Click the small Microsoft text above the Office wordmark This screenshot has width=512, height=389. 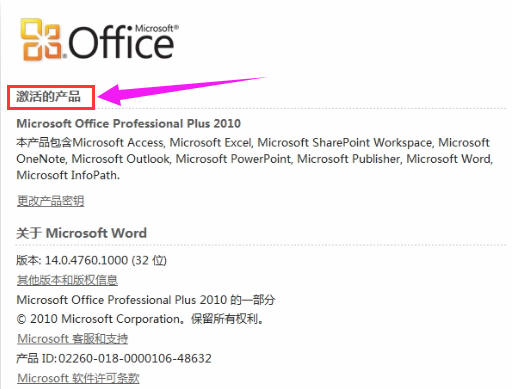tap(157, 28)
